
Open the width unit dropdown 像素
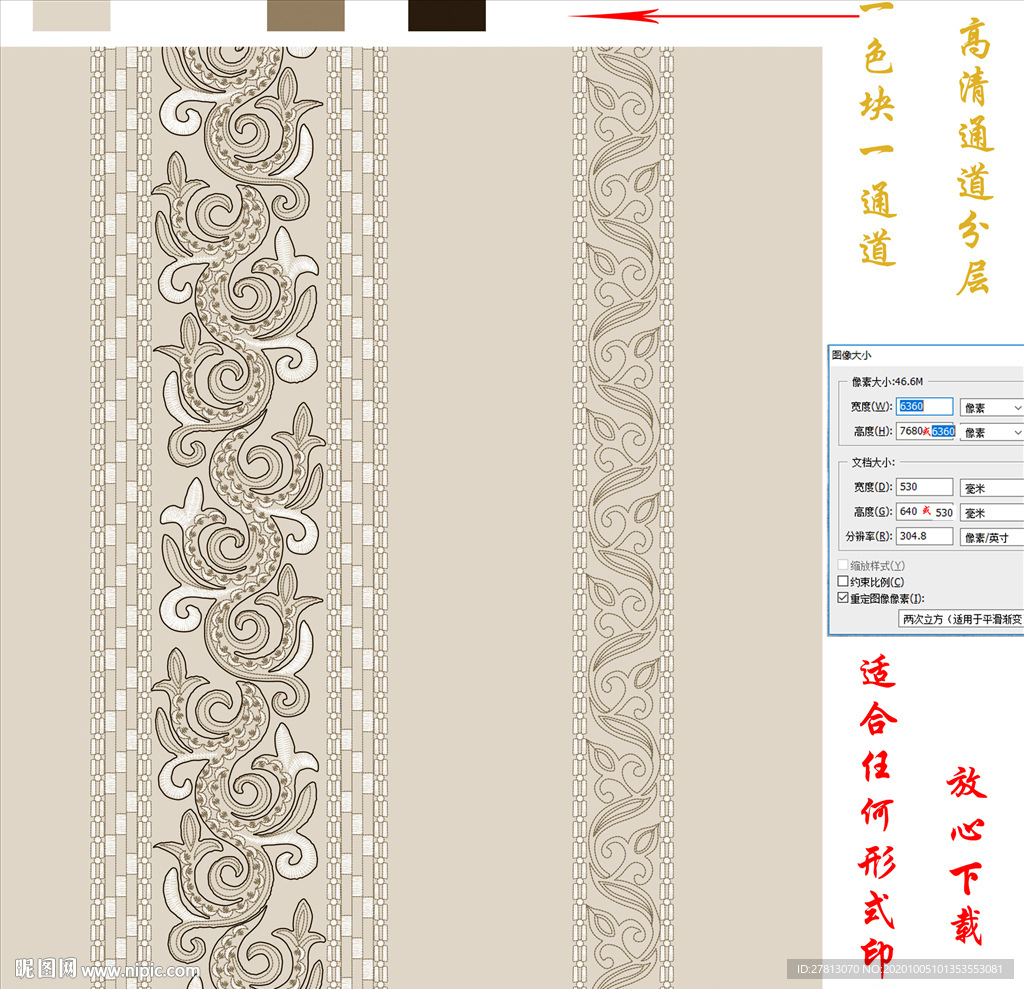[992, 408]
